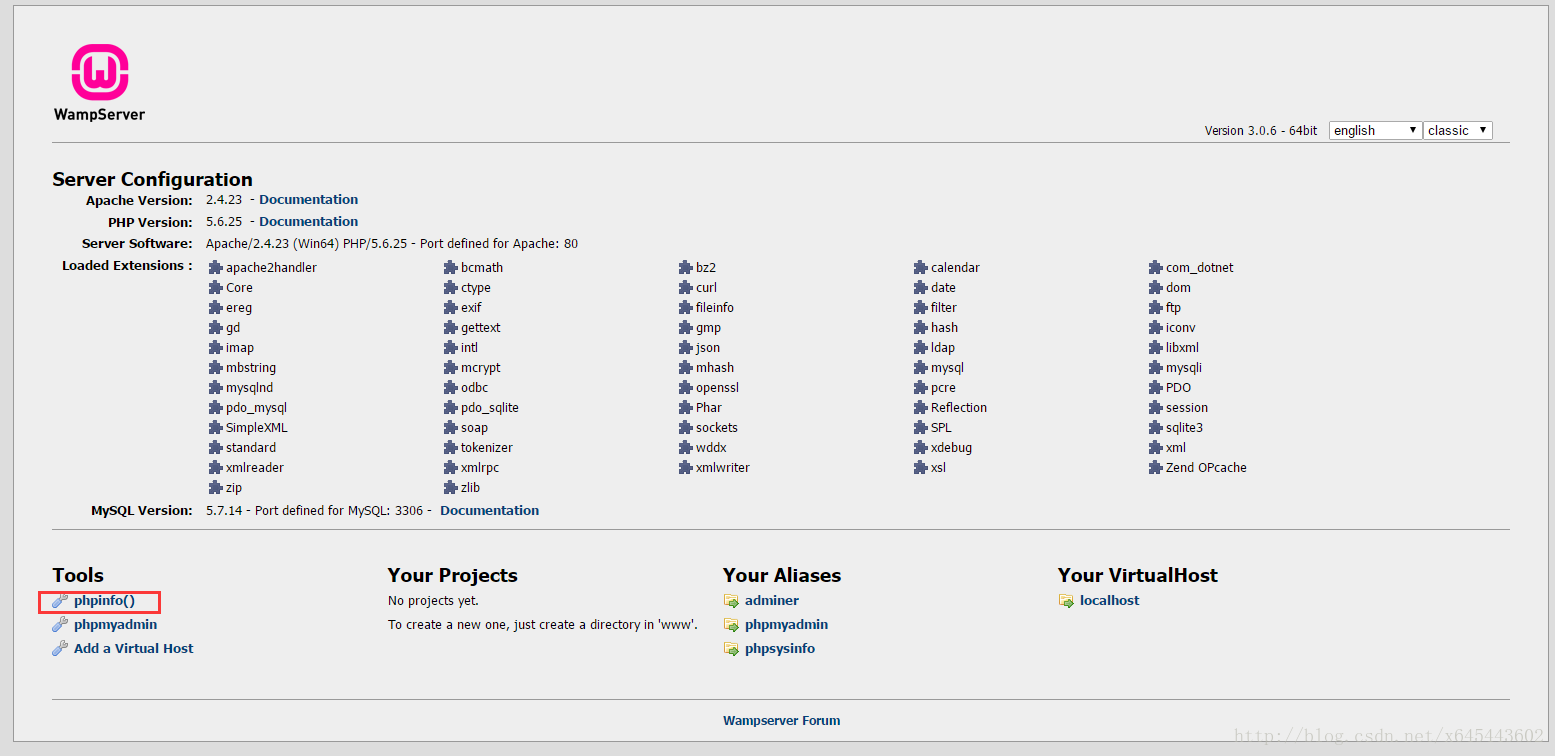Click the folder icon next to adminer

pyautogui.click(x=731, y=601)
